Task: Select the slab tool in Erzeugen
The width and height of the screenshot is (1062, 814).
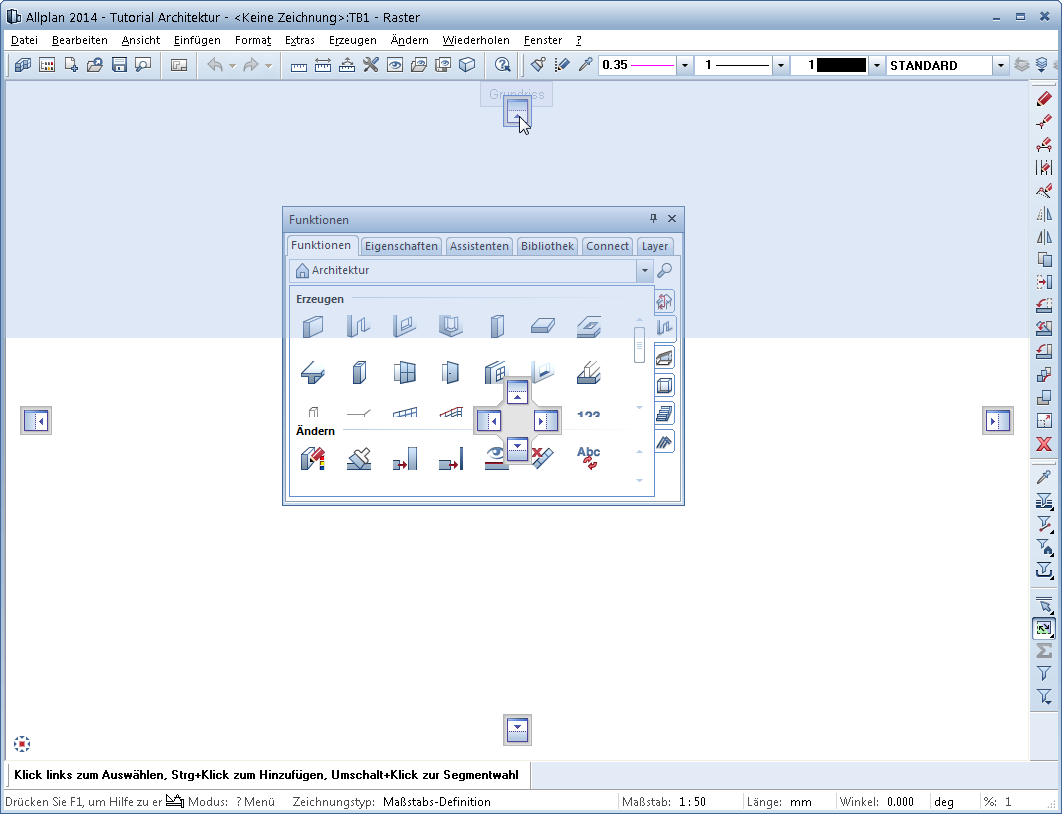Action: (543, 326)
